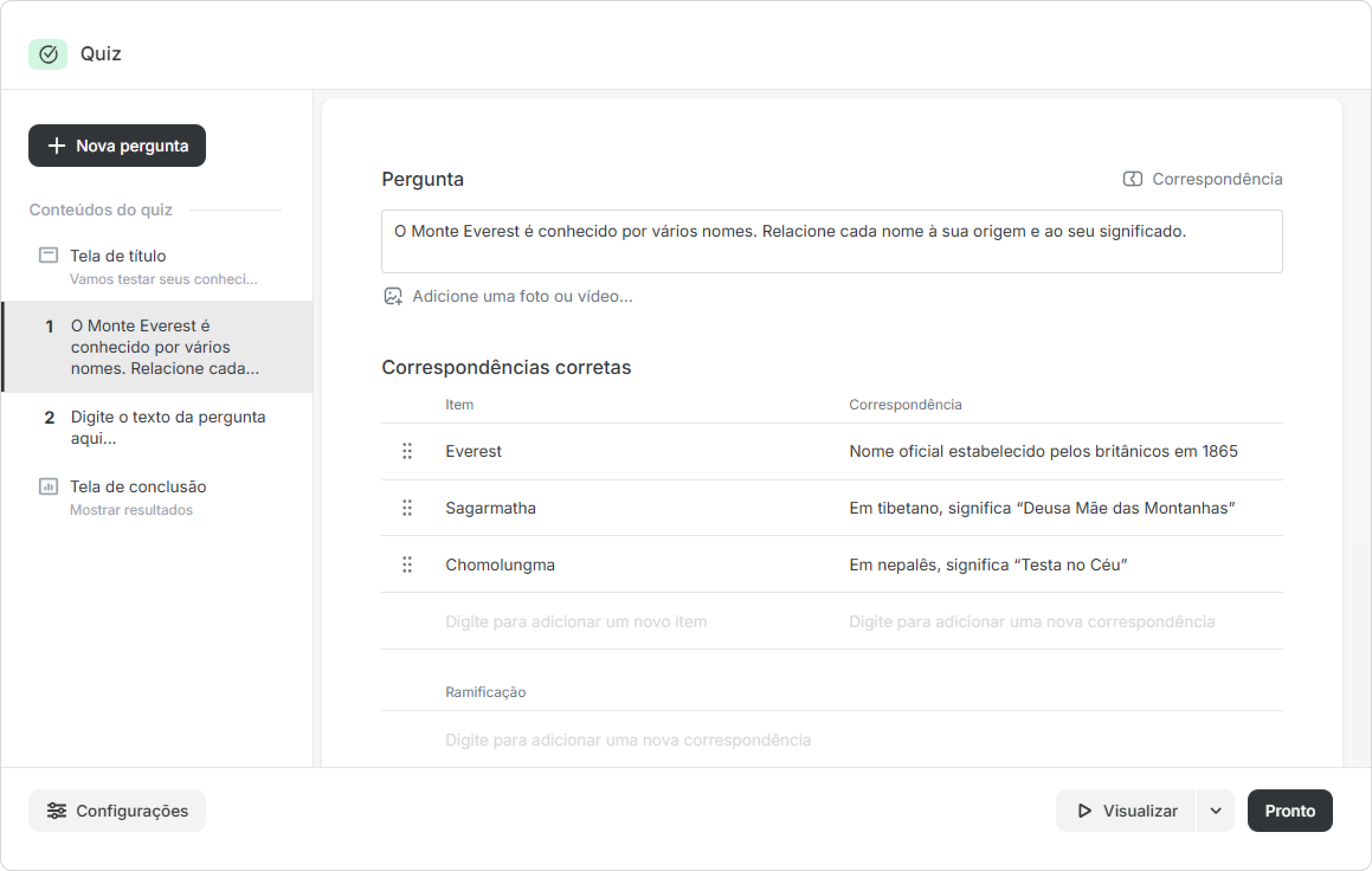The image size is (1372, 871).
Task: Open the Correspondência question type selector
Action: pos(1203,179)
